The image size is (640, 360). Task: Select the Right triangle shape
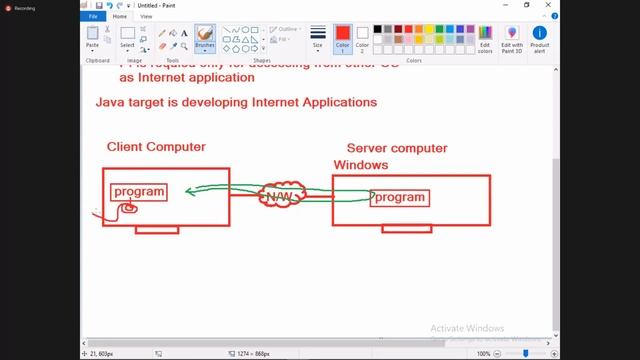[255, 40]
